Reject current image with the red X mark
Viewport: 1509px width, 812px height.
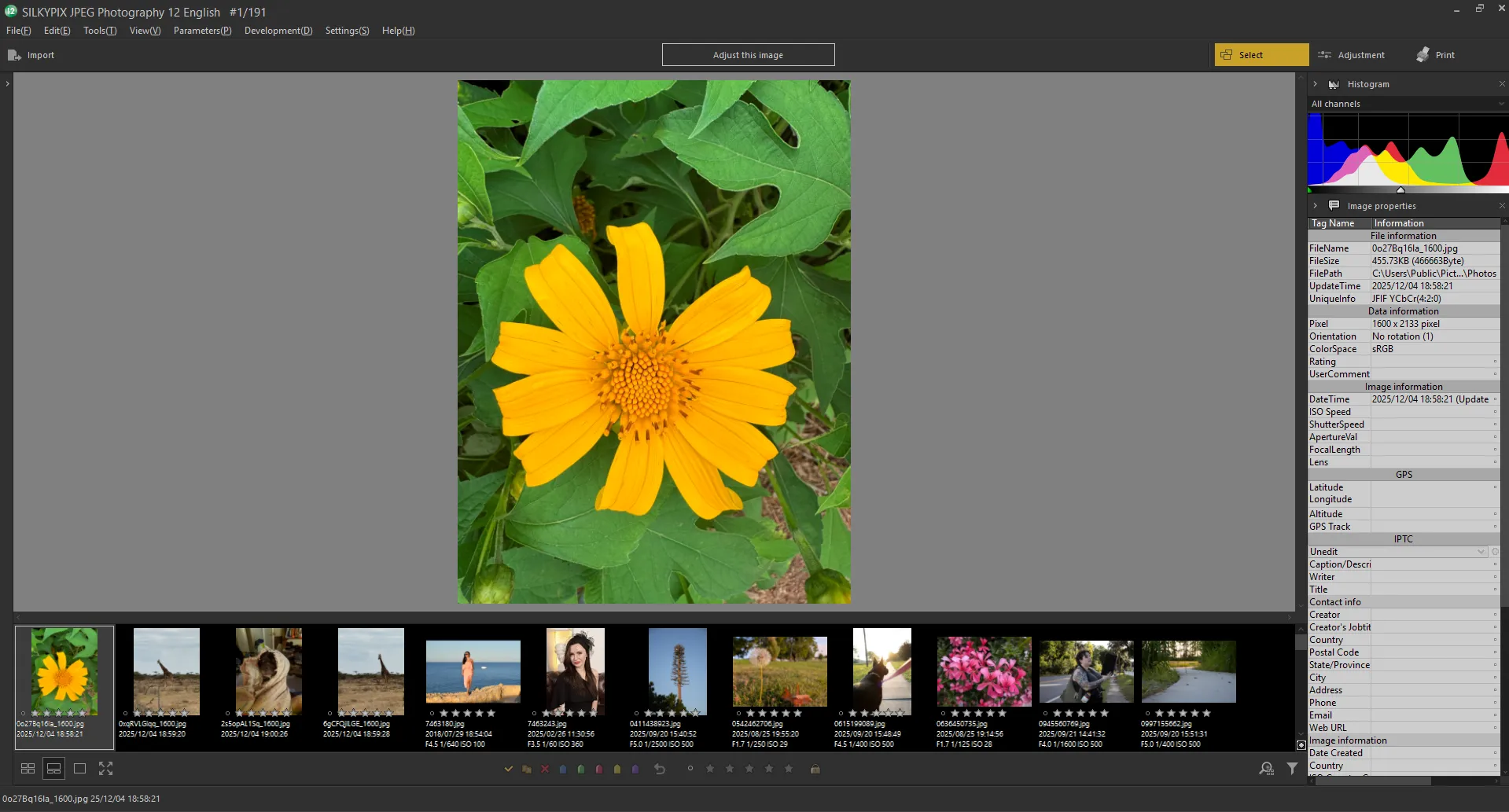(x=545, y=769)
